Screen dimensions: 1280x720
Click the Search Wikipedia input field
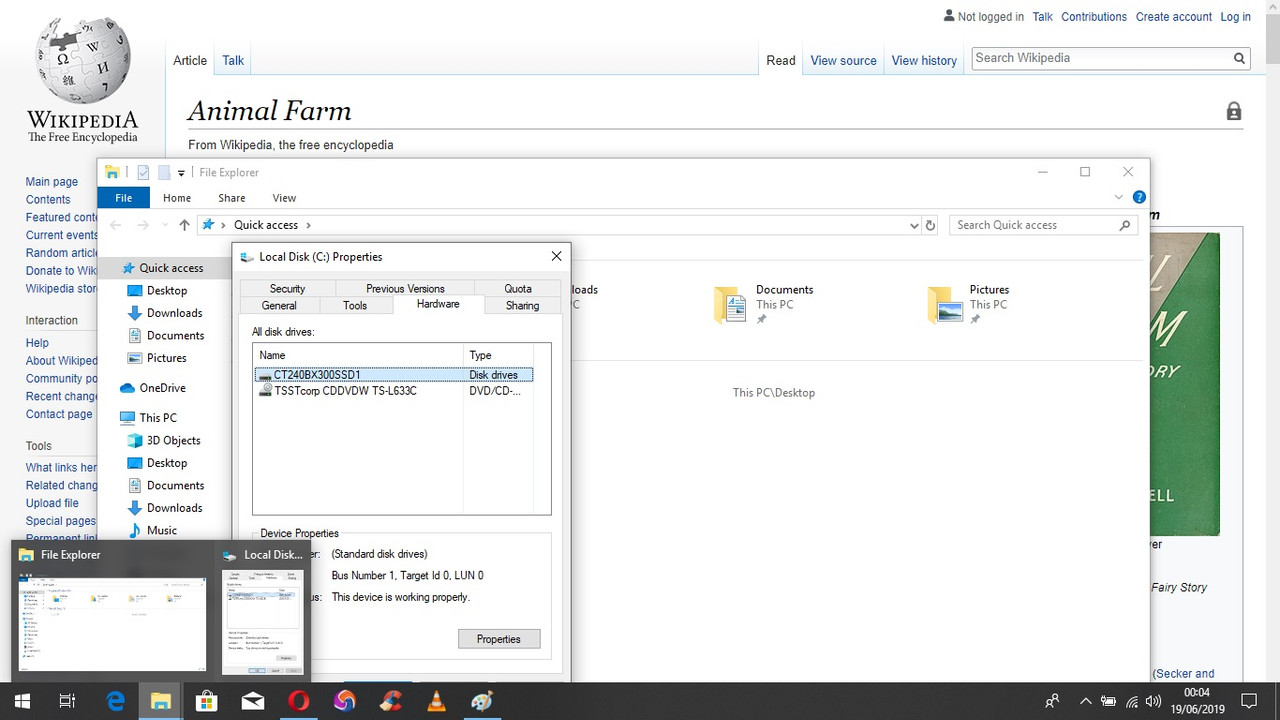coord(1100,58)
